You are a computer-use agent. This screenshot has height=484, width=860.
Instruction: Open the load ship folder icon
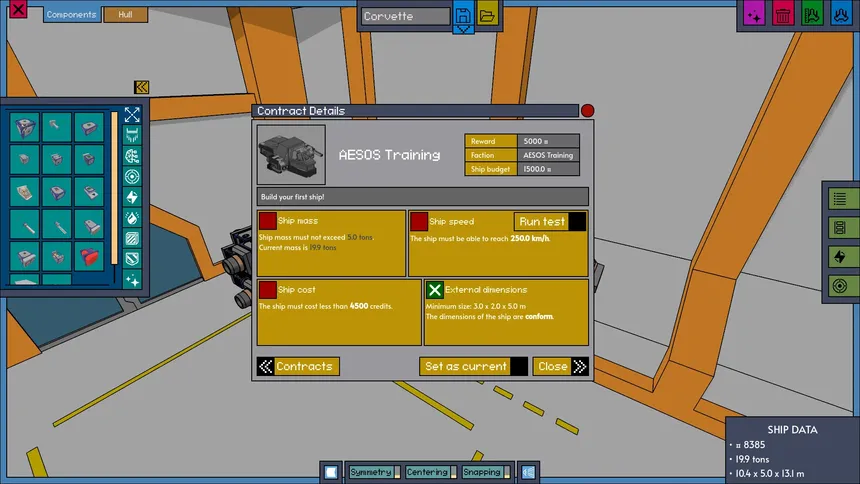pos(487,15)
